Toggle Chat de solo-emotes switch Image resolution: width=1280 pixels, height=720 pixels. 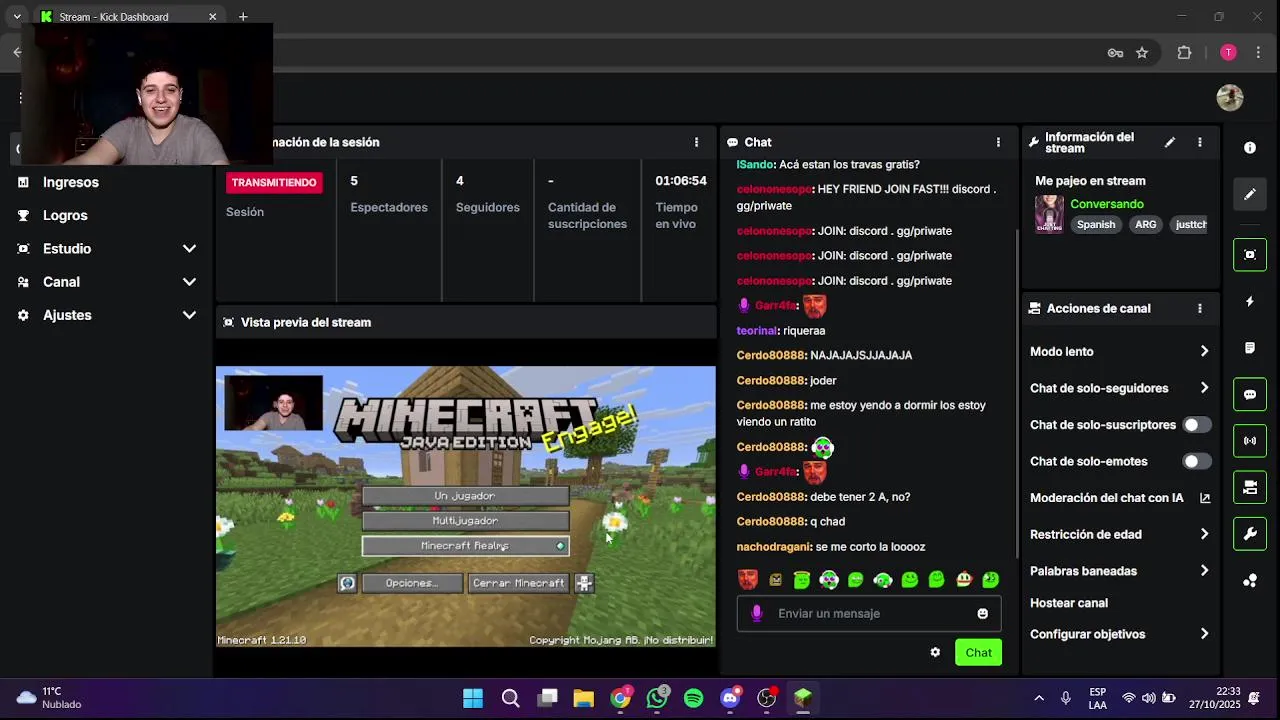click(x=1197, y=461)
